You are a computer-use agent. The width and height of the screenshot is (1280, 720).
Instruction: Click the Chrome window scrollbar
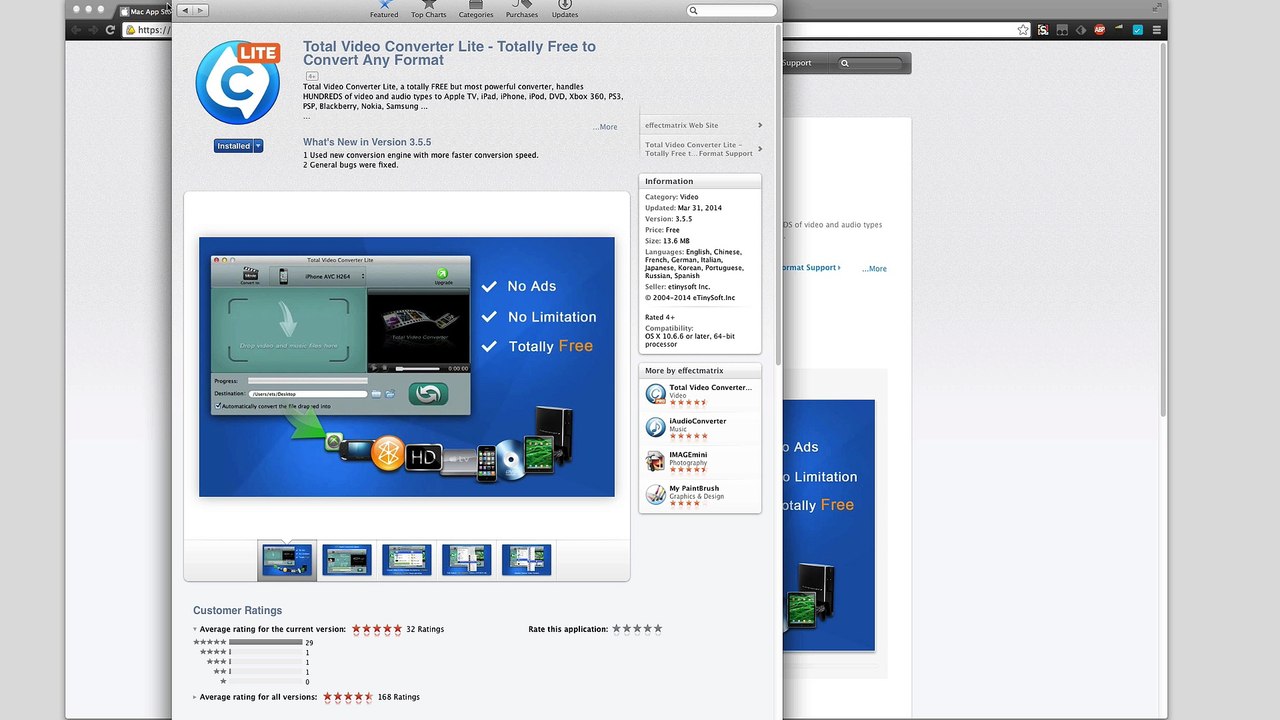pos(1163,230)
